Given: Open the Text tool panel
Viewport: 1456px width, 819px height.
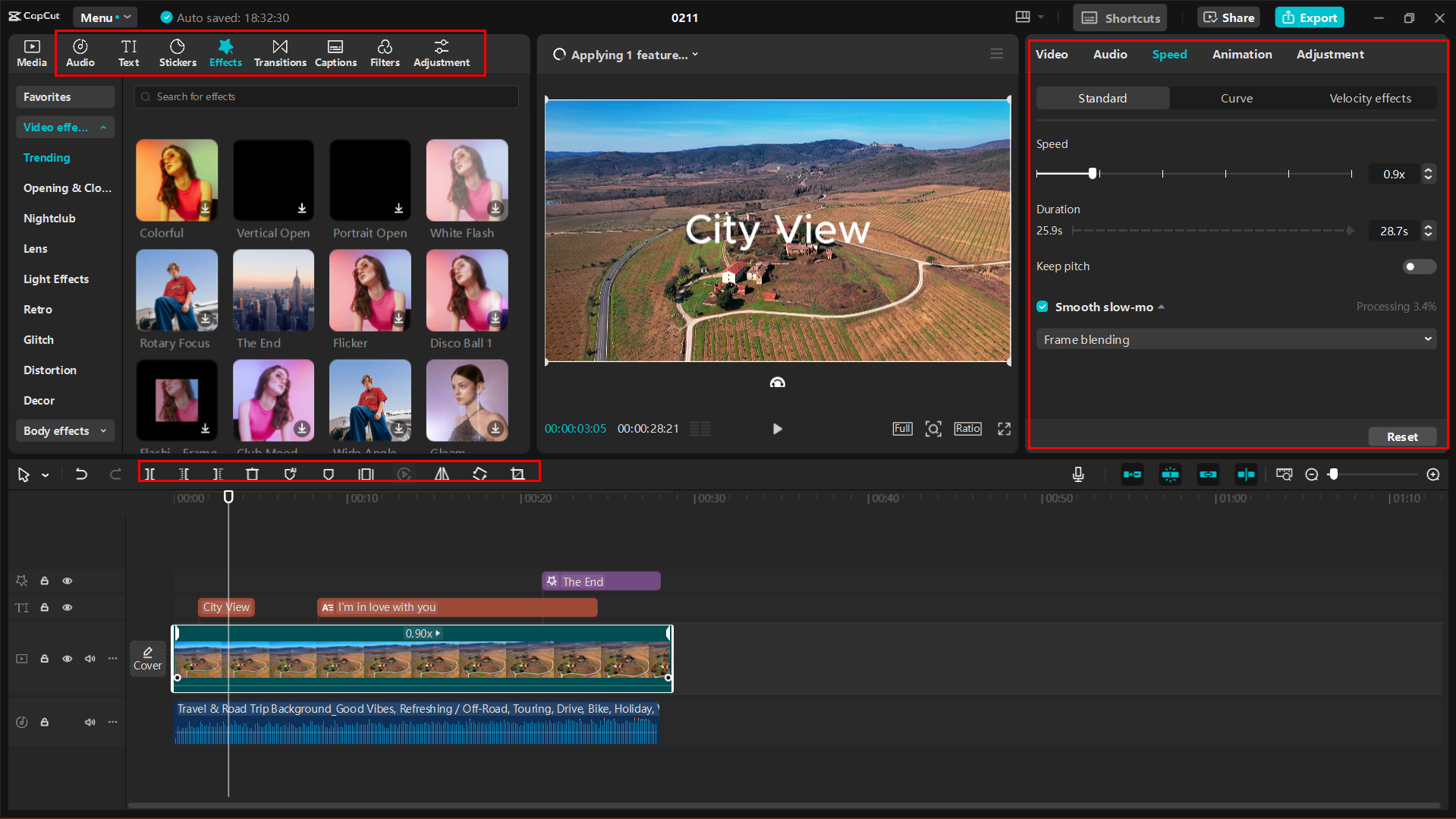Looking at the screenshot, I should (x=129, y=53).
